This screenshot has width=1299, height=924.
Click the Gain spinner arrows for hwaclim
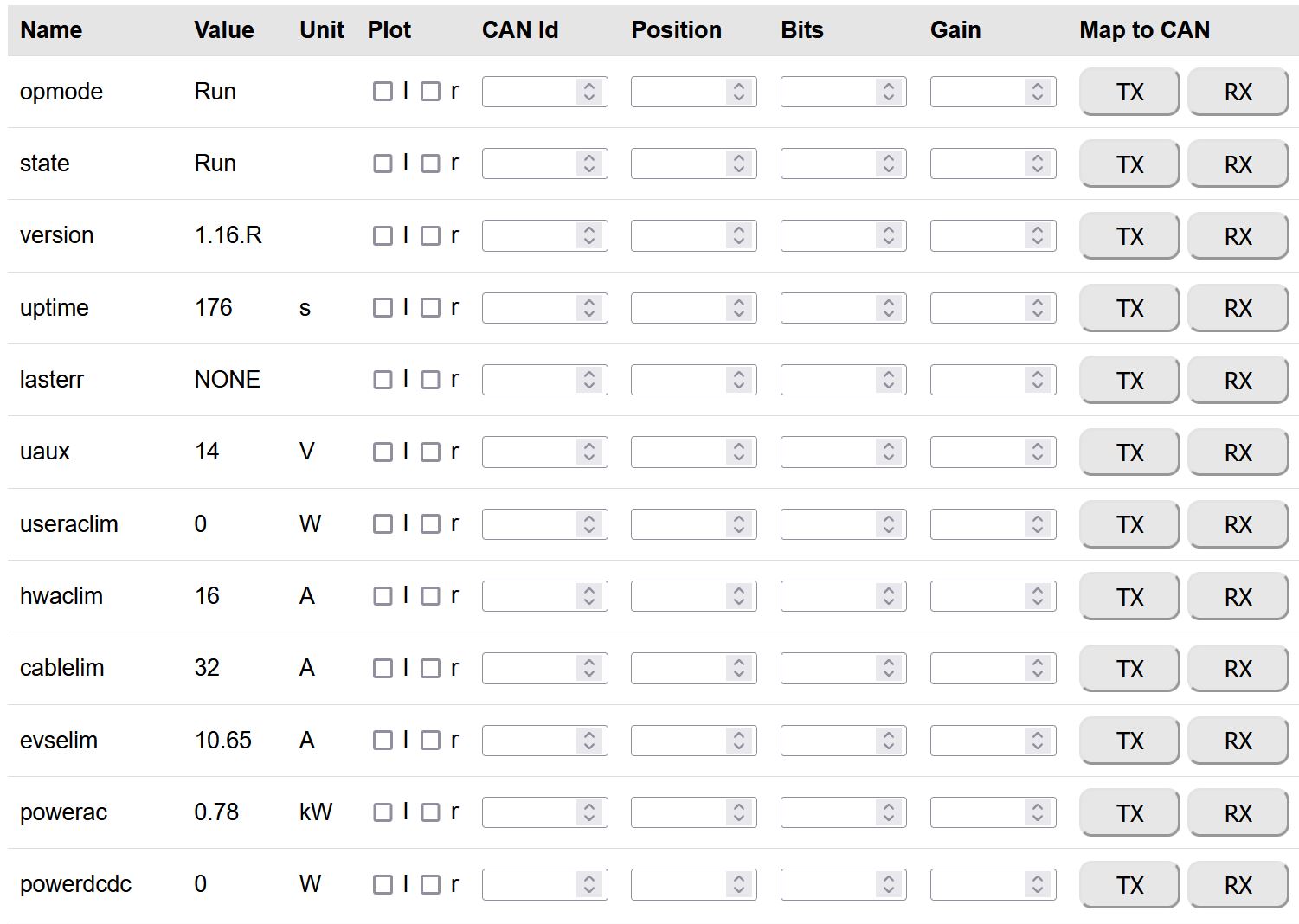pyautogui.click(x=1037, y=596)
